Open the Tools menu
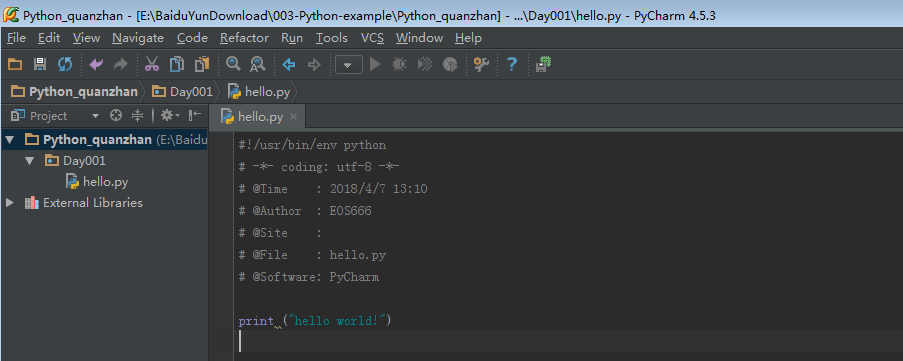This screenshot has width=903, height=361. [332, 38]
